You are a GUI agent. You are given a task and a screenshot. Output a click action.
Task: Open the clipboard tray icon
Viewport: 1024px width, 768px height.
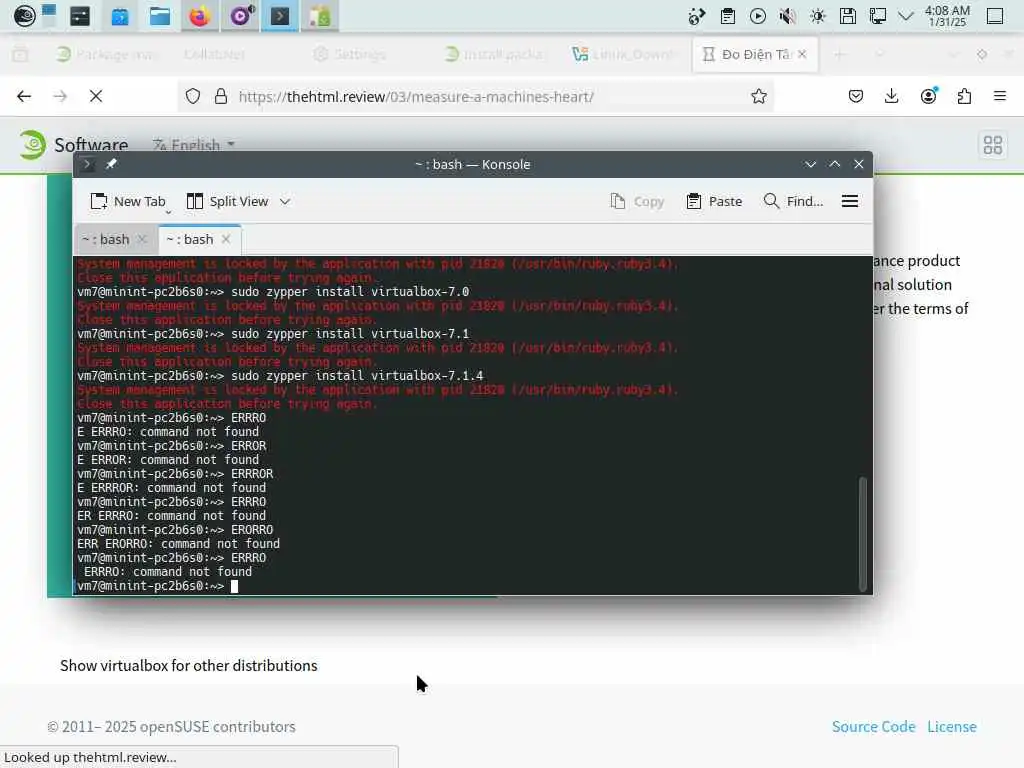click(728, 16)
